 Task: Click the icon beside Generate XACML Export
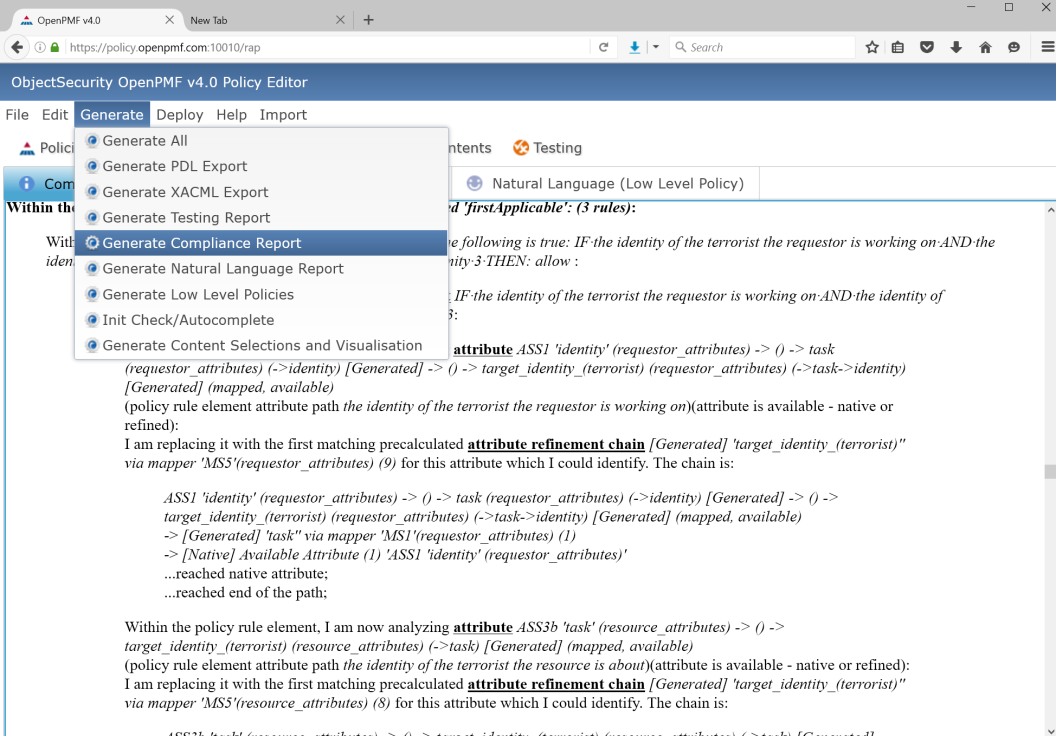(x=92, y=192)
